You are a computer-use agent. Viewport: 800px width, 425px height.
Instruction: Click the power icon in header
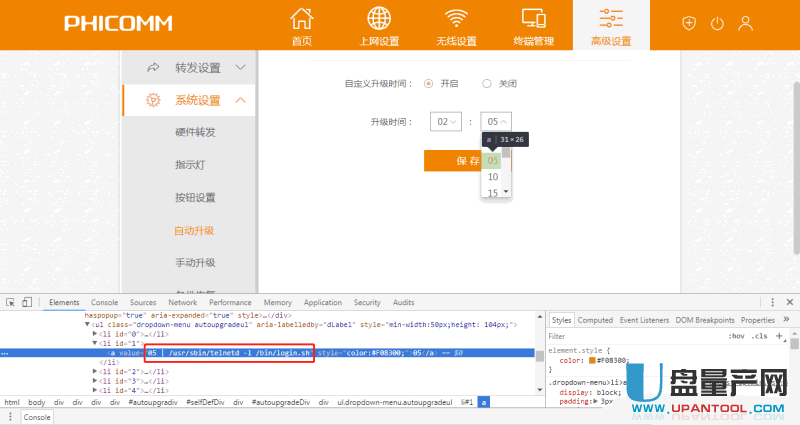717,23
